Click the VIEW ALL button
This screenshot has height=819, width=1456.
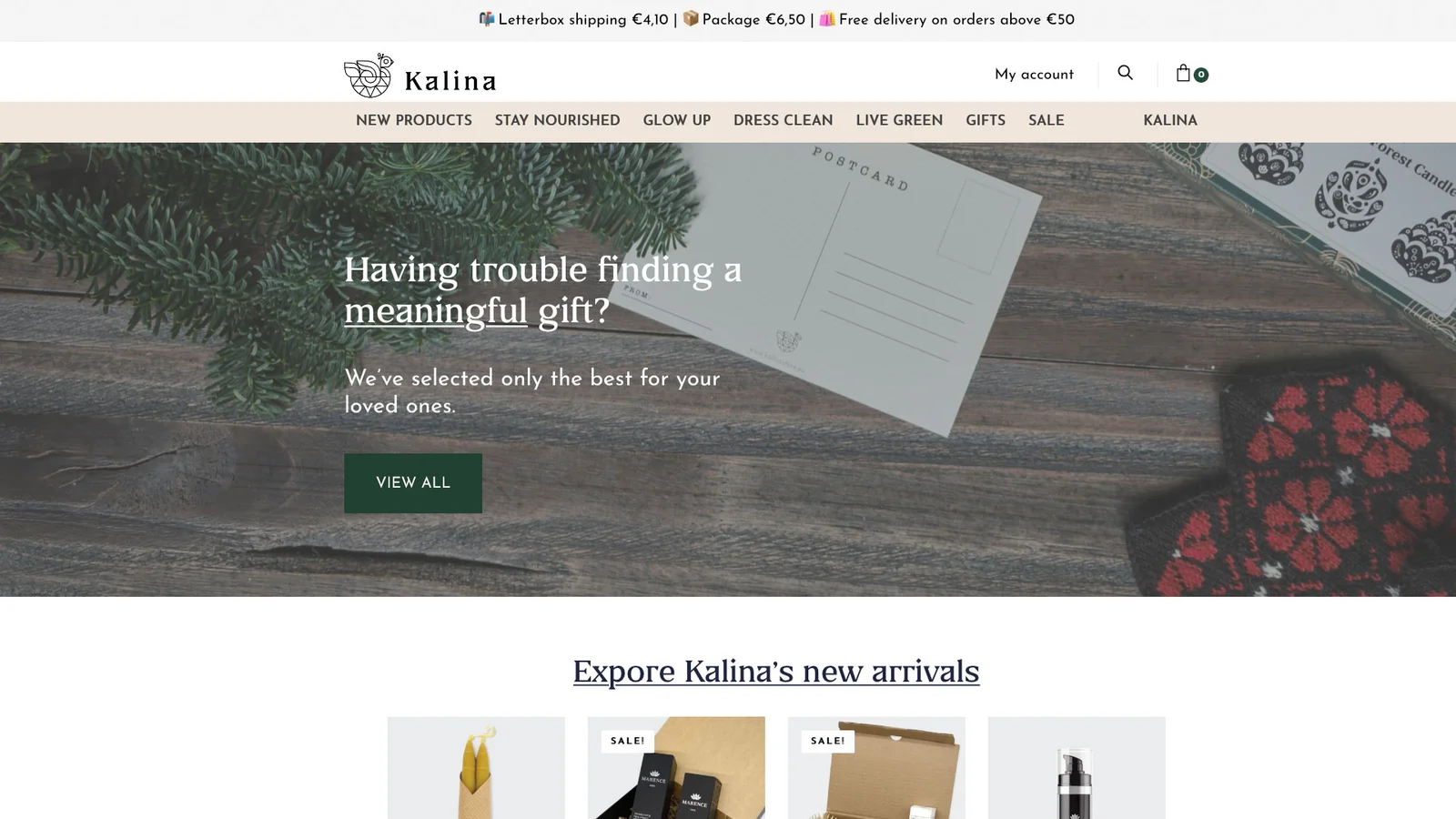(x=413, y=483)
